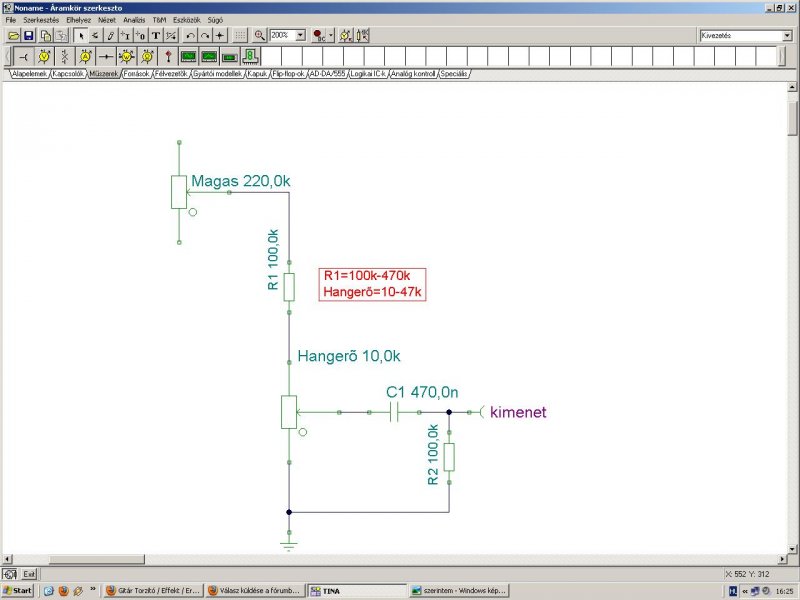Select the R1 100,0k resistor
800x600 pixels.
(289, 287)
